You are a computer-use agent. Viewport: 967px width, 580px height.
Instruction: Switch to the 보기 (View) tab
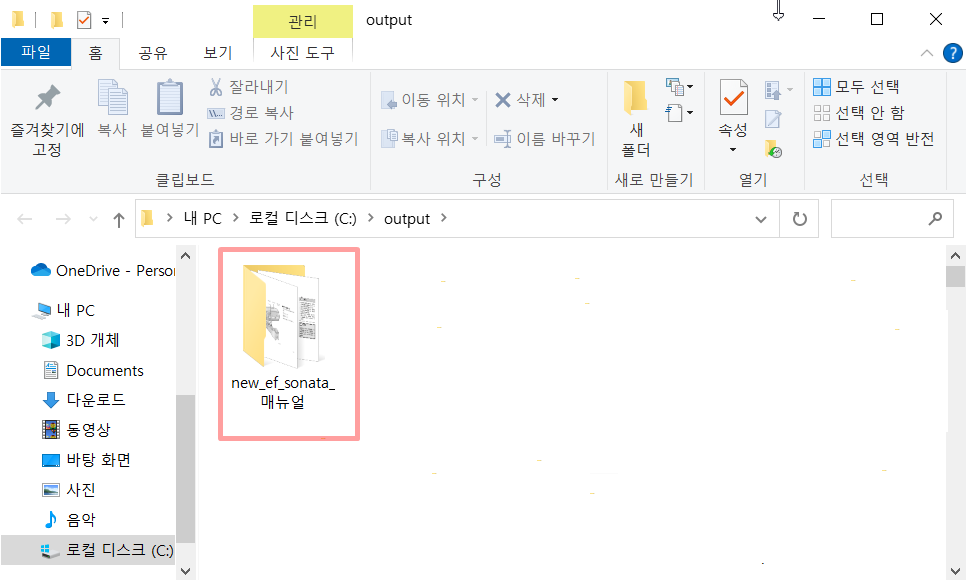[x=218, y=53]
